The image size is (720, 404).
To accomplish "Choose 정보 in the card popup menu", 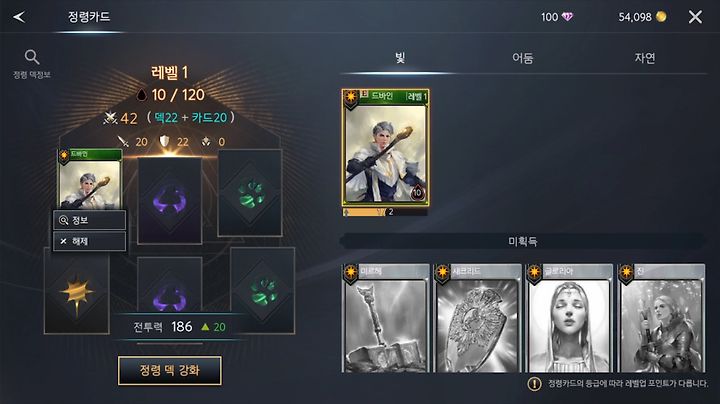I will [90, 220].
